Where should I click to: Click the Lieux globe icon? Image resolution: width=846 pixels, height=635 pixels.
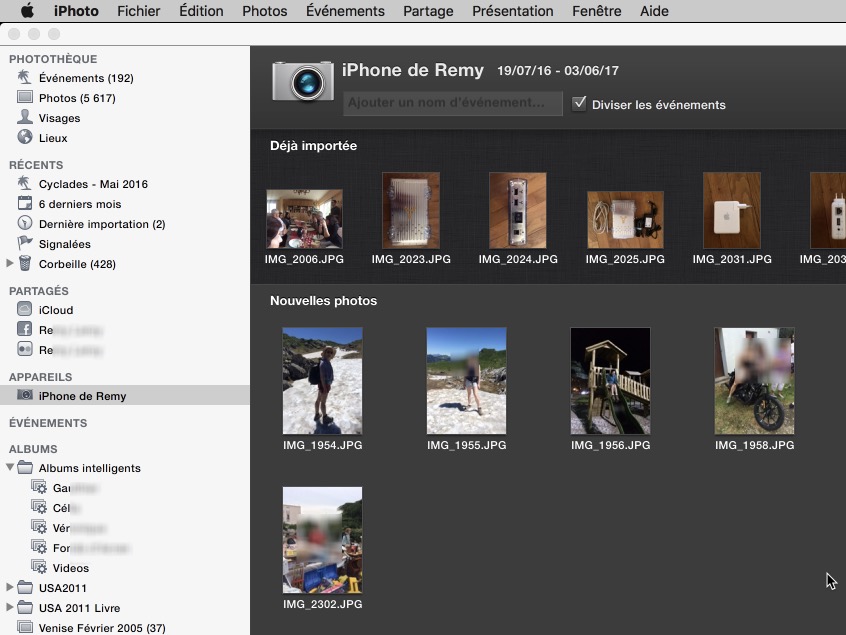pos(24,137)
